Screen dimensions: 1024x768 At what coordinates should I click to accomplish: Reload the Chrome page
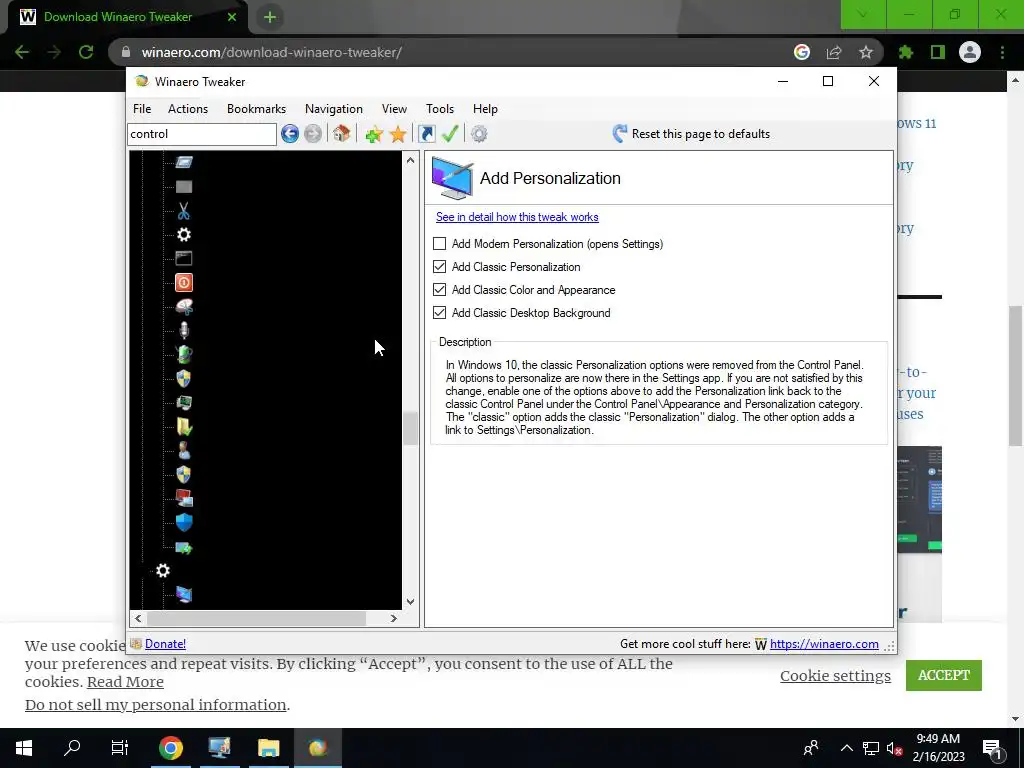pos(86,52)
